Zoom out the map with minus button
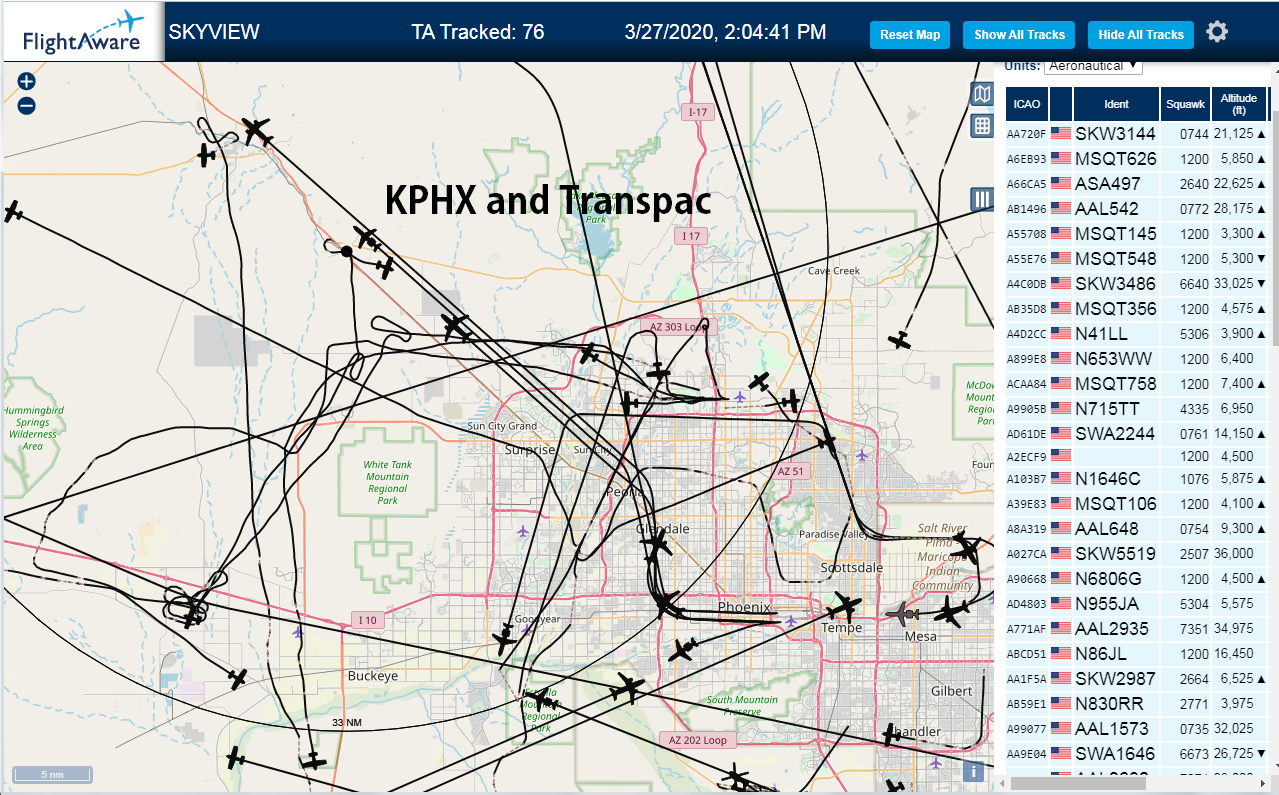The image size is (1279, 795). point(27,105)
